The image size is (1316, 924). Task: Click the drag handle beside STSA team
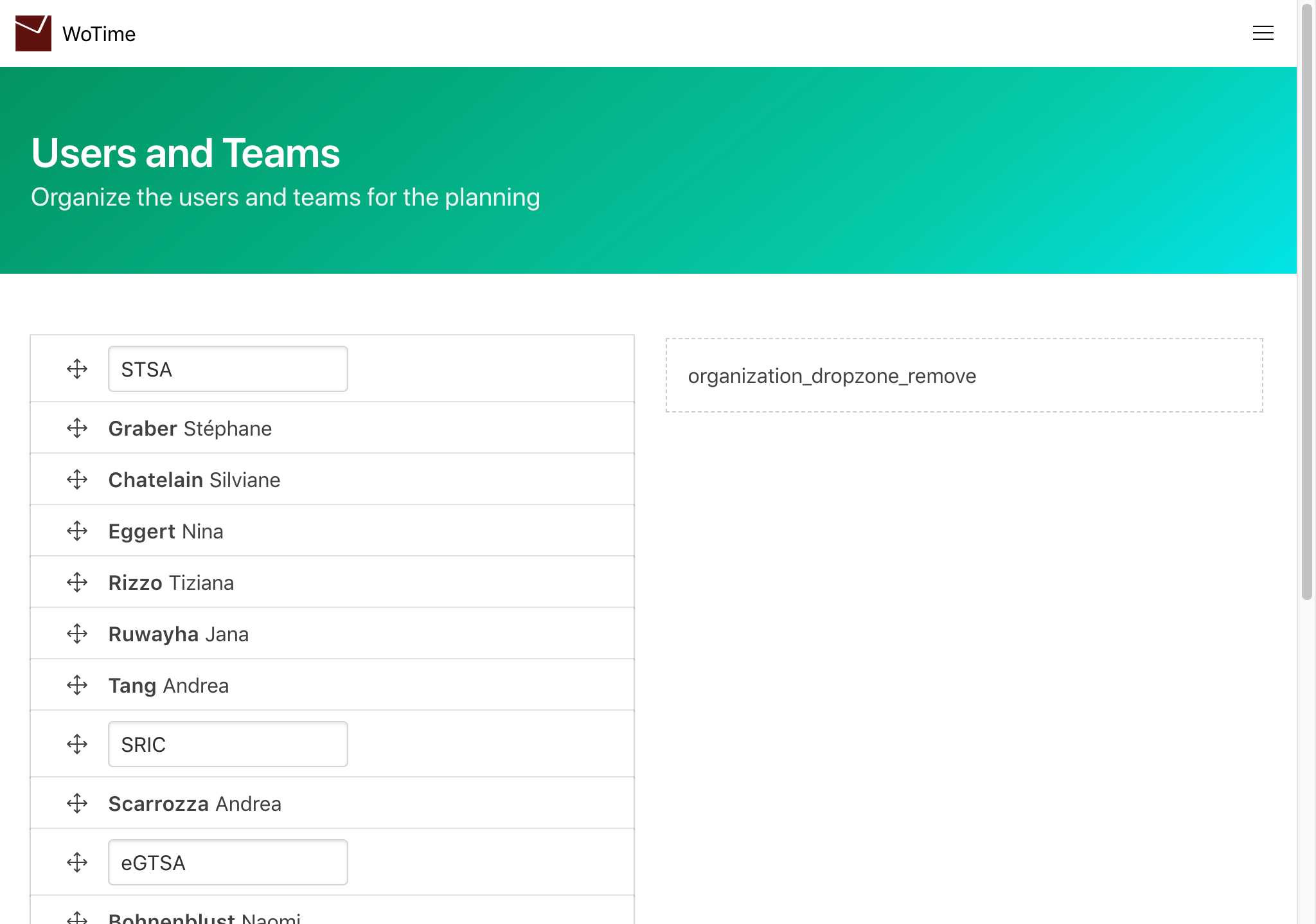(x=77, y=369)
